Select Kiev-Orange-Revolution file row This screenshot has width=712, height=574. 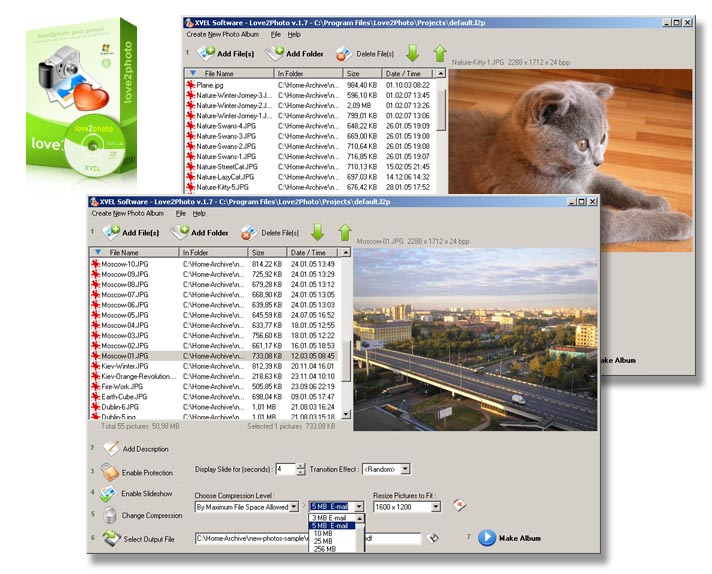pyautogui.click(x=215, y=376)
